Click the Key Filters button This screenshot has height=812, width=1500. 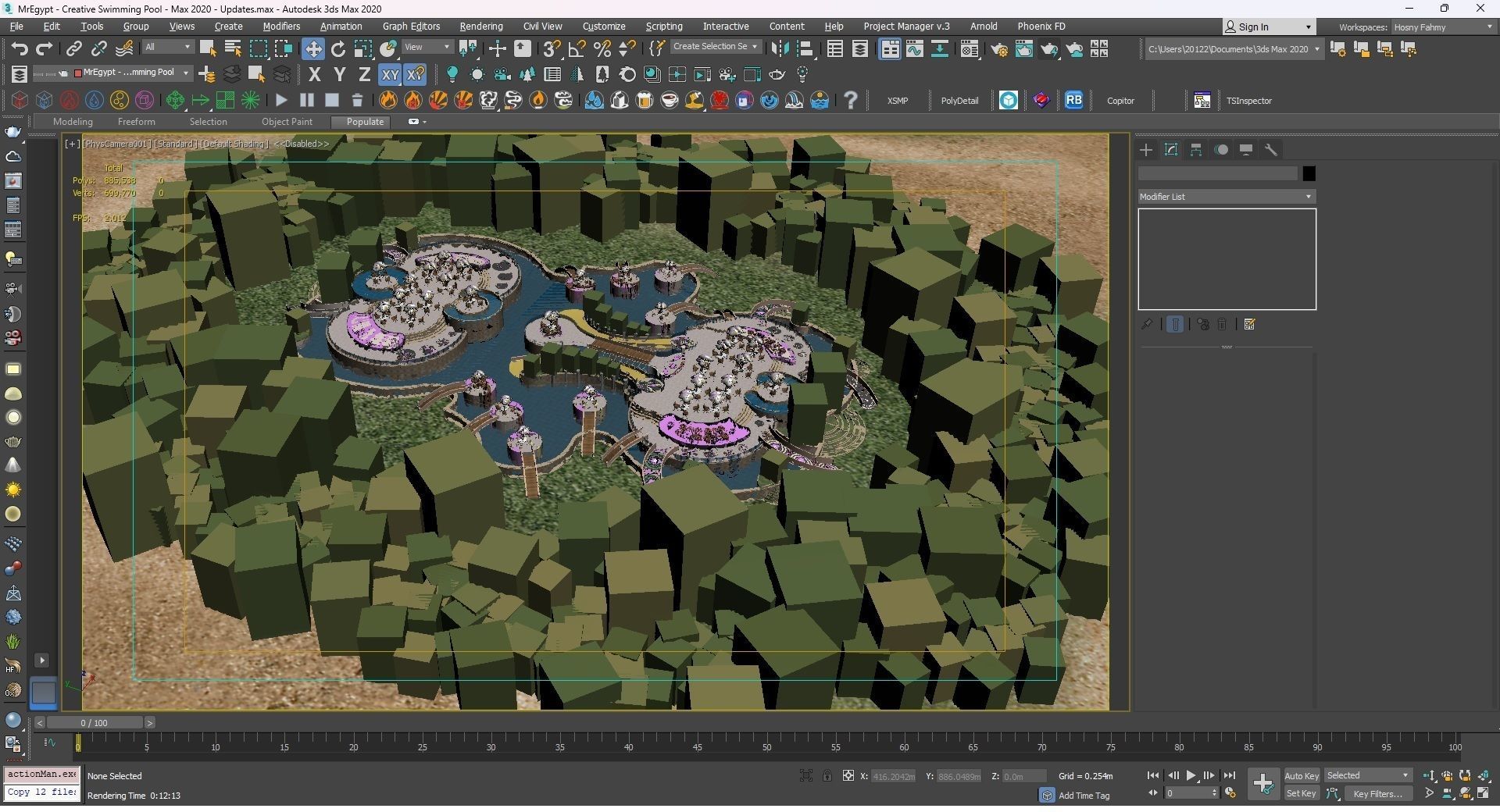pyautogui.click(x=1377, y=793)
